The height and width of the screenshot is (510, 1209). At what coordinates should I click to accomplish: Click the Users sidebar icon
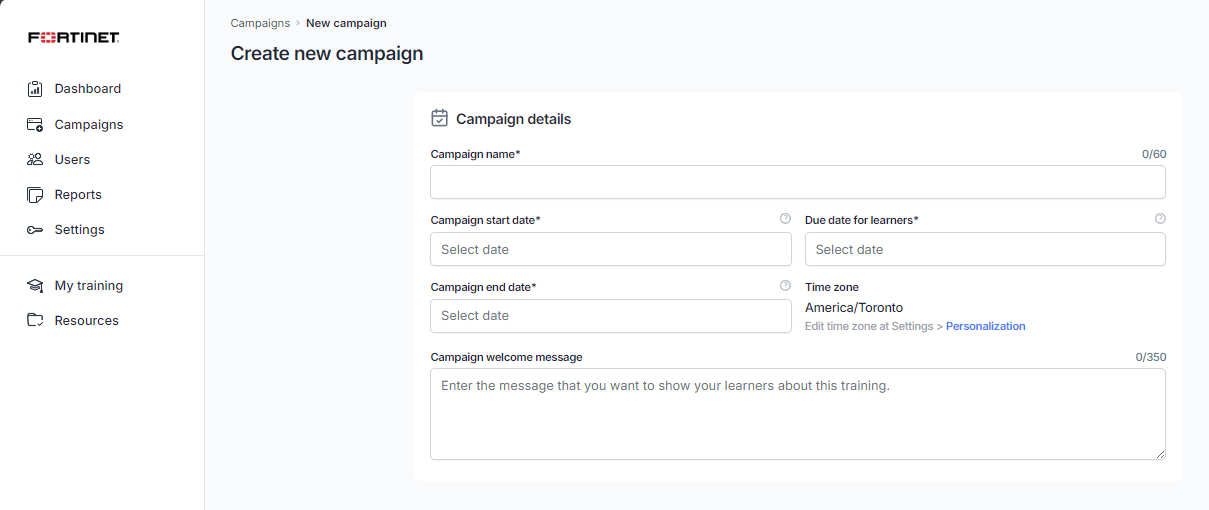tap(35, 160)
